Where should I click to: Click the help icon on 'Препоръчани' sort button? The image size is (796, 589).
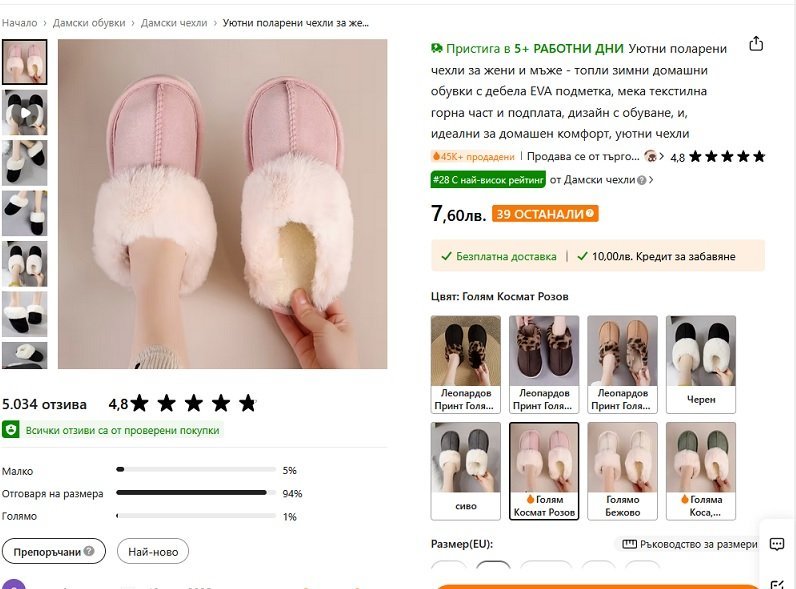click(89, 551)
